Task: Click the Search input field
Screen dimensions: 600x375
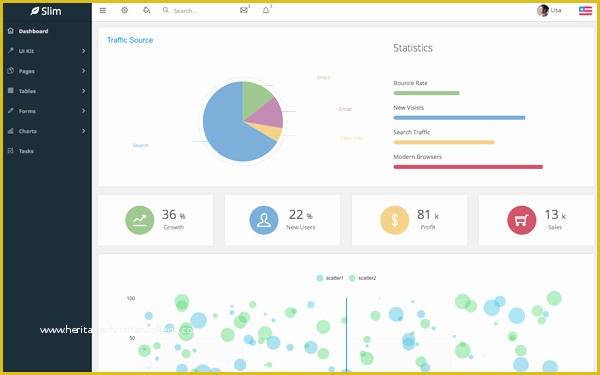Action: coord(199,11)
